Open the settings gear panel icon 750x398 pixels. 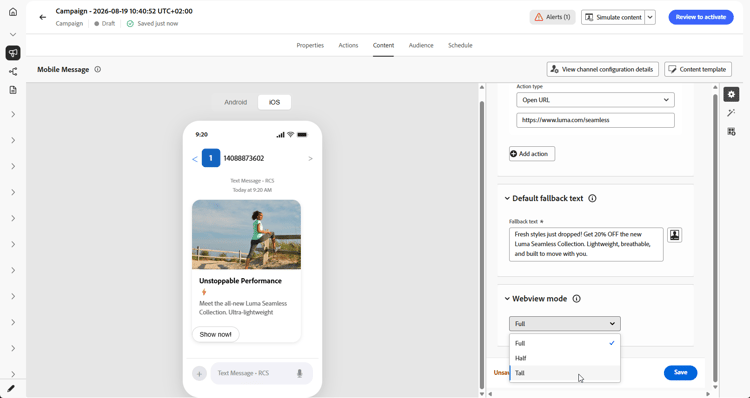pyautogui.click(x=731, y=94)
